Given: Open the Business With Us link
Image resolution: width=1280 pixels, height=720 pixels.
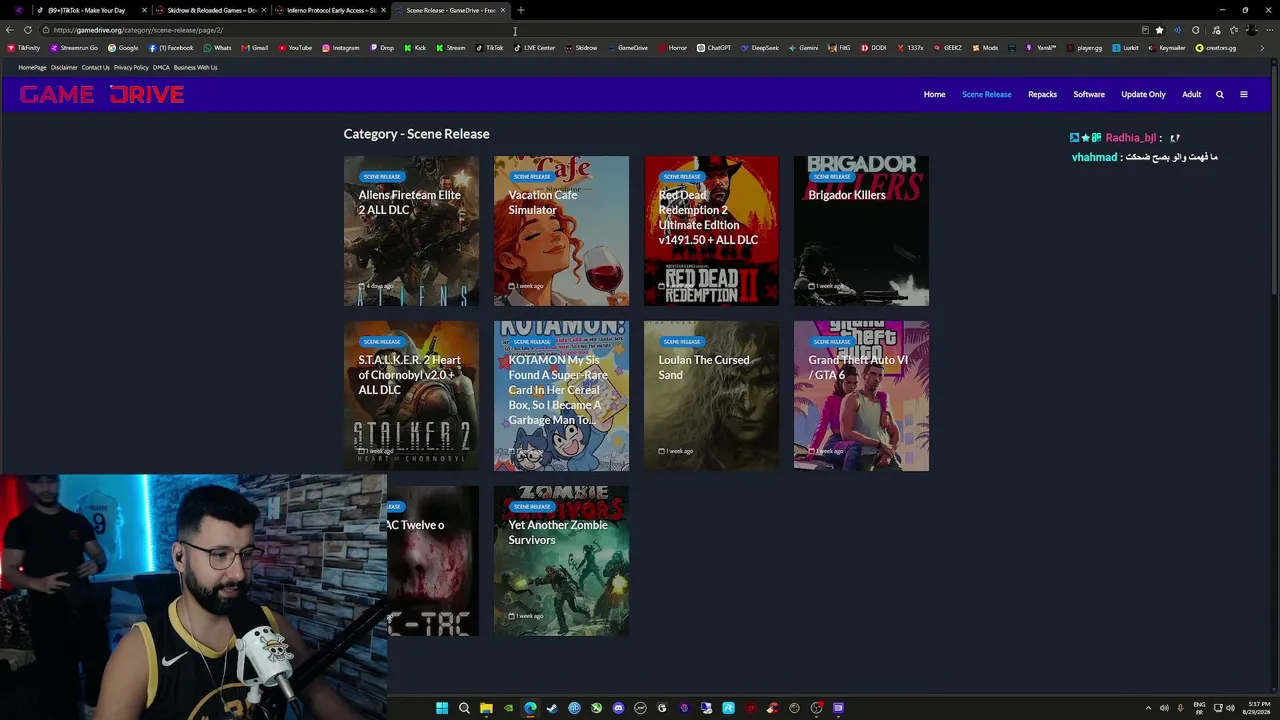Looking at the screenshot, I should [195, 68].
